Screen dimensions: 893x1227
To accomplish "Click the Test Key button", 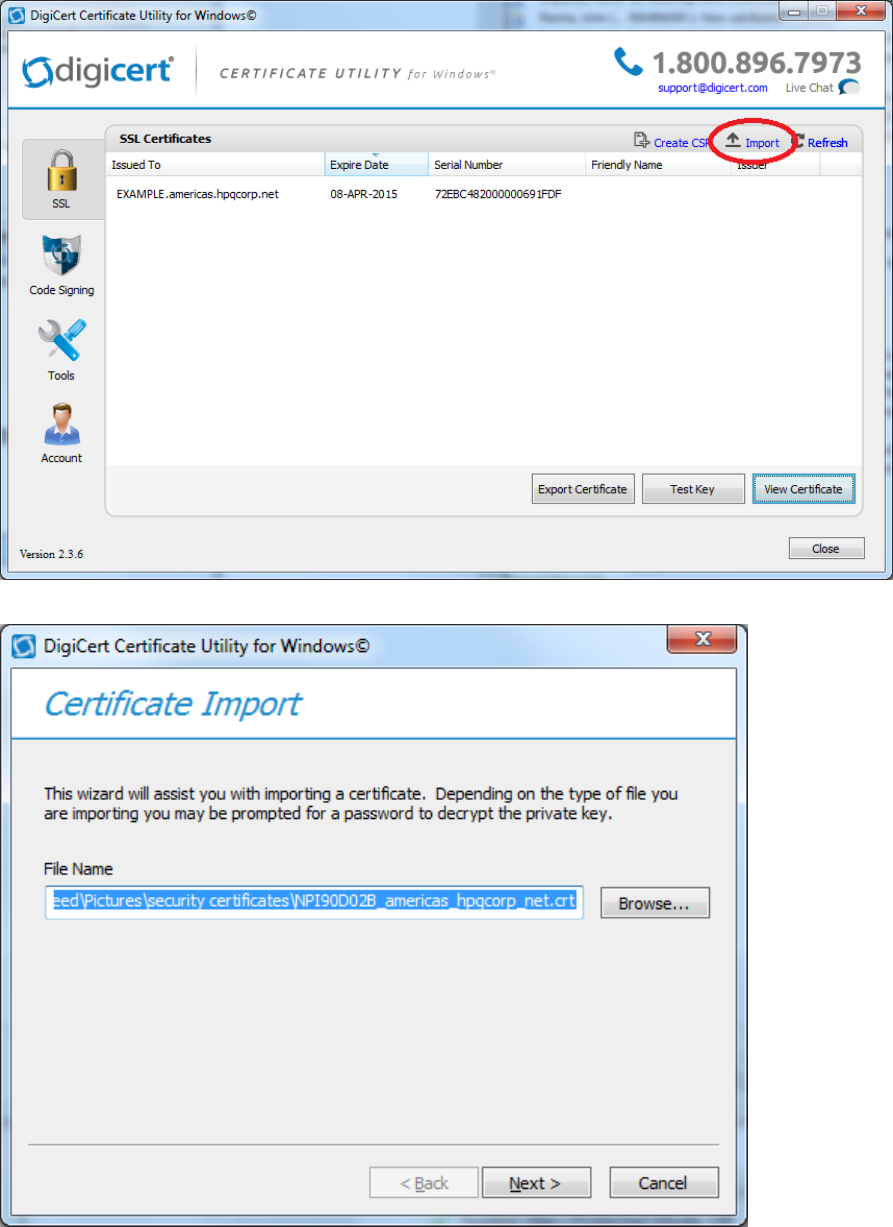I will click(693, 489).
